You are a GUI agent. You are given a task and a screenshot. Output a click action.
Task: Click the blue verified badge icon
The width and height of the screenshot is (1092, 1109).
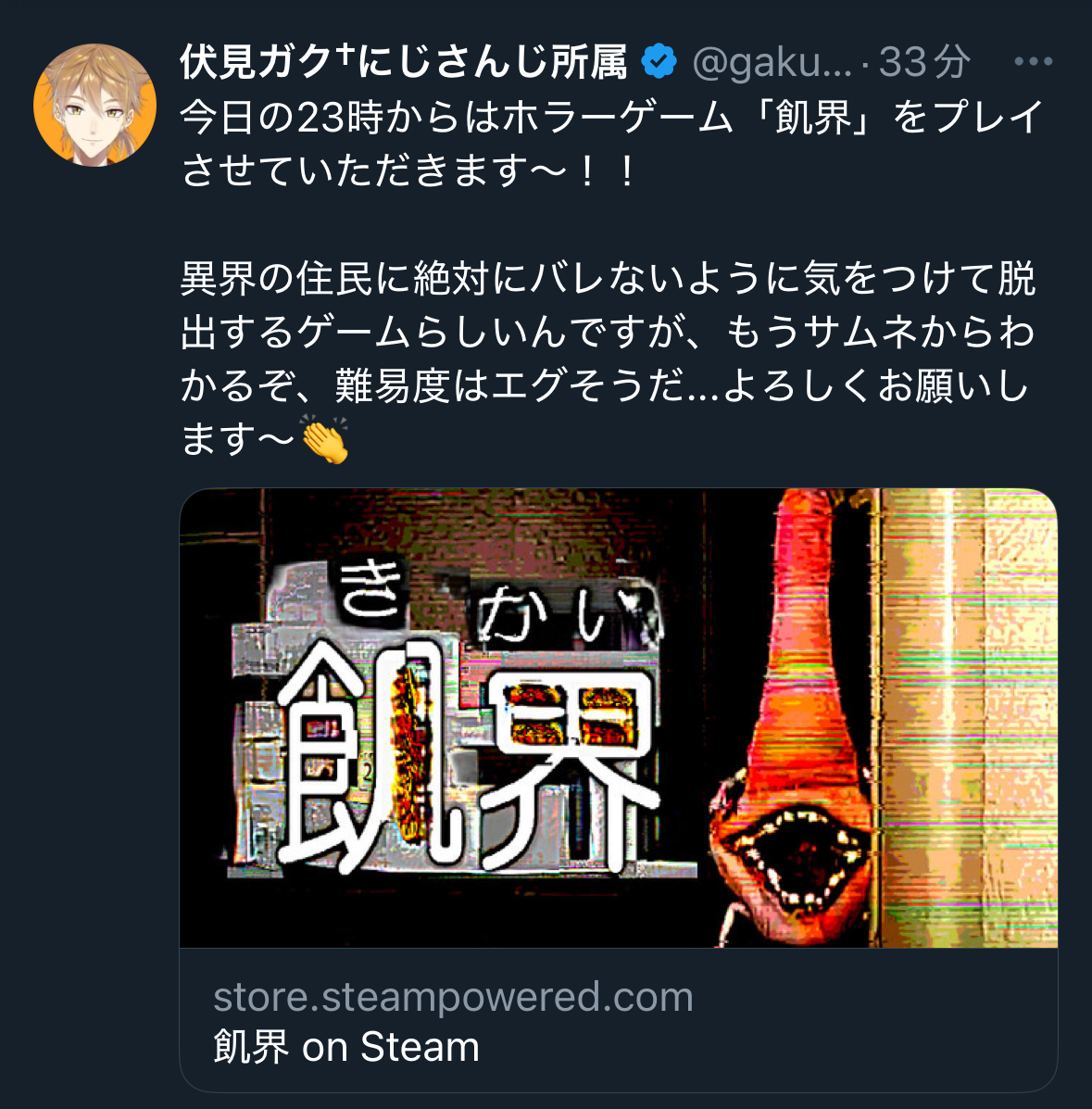(x=659, y=61)
